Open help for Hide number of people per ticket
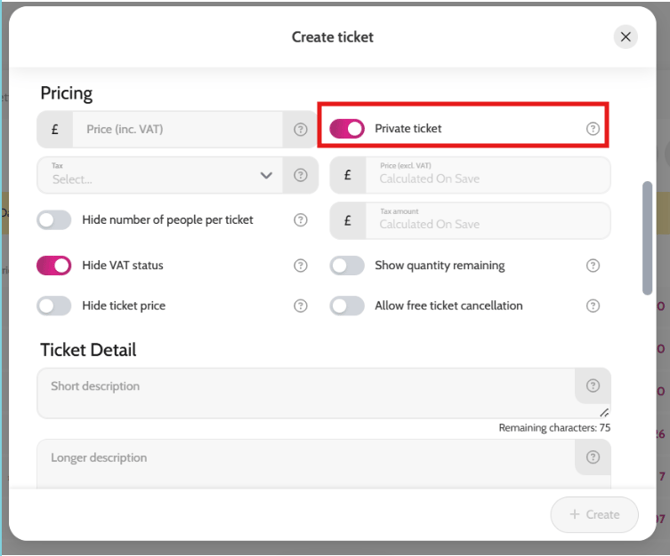This screenshot has width=670, height=556. point(300,220)
